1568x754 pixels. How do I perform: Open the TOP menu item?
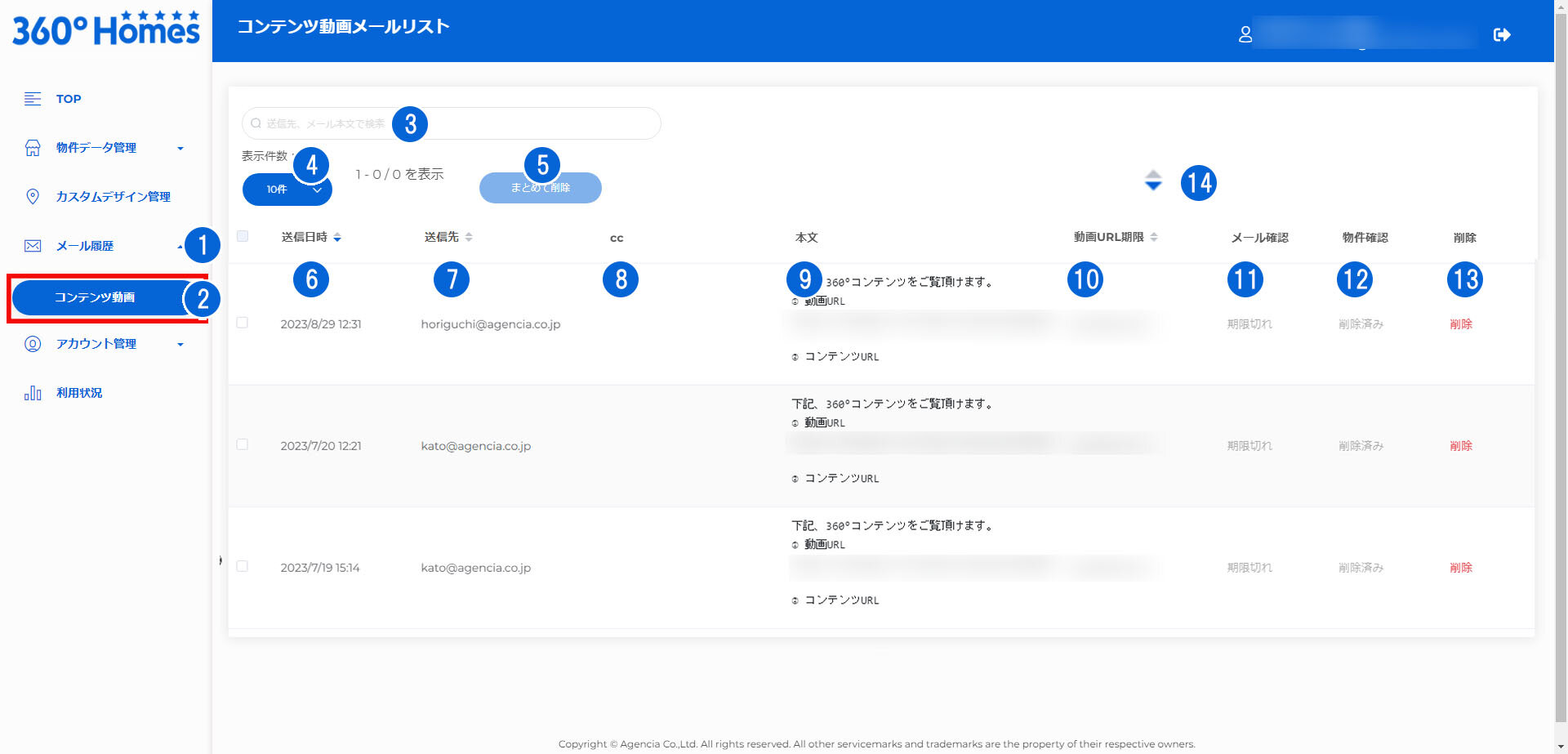[69, 99]
